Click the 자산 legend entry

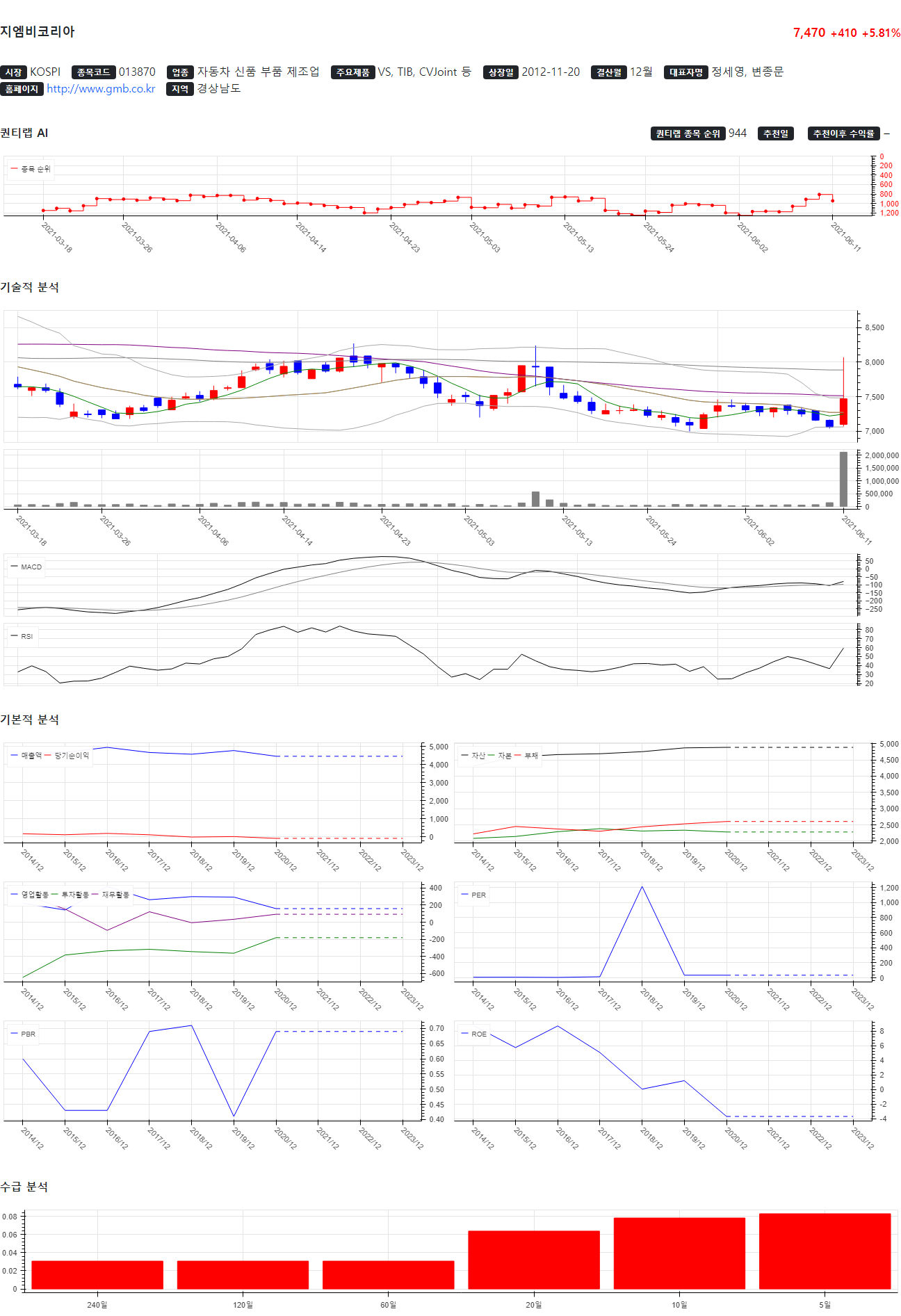473,756
